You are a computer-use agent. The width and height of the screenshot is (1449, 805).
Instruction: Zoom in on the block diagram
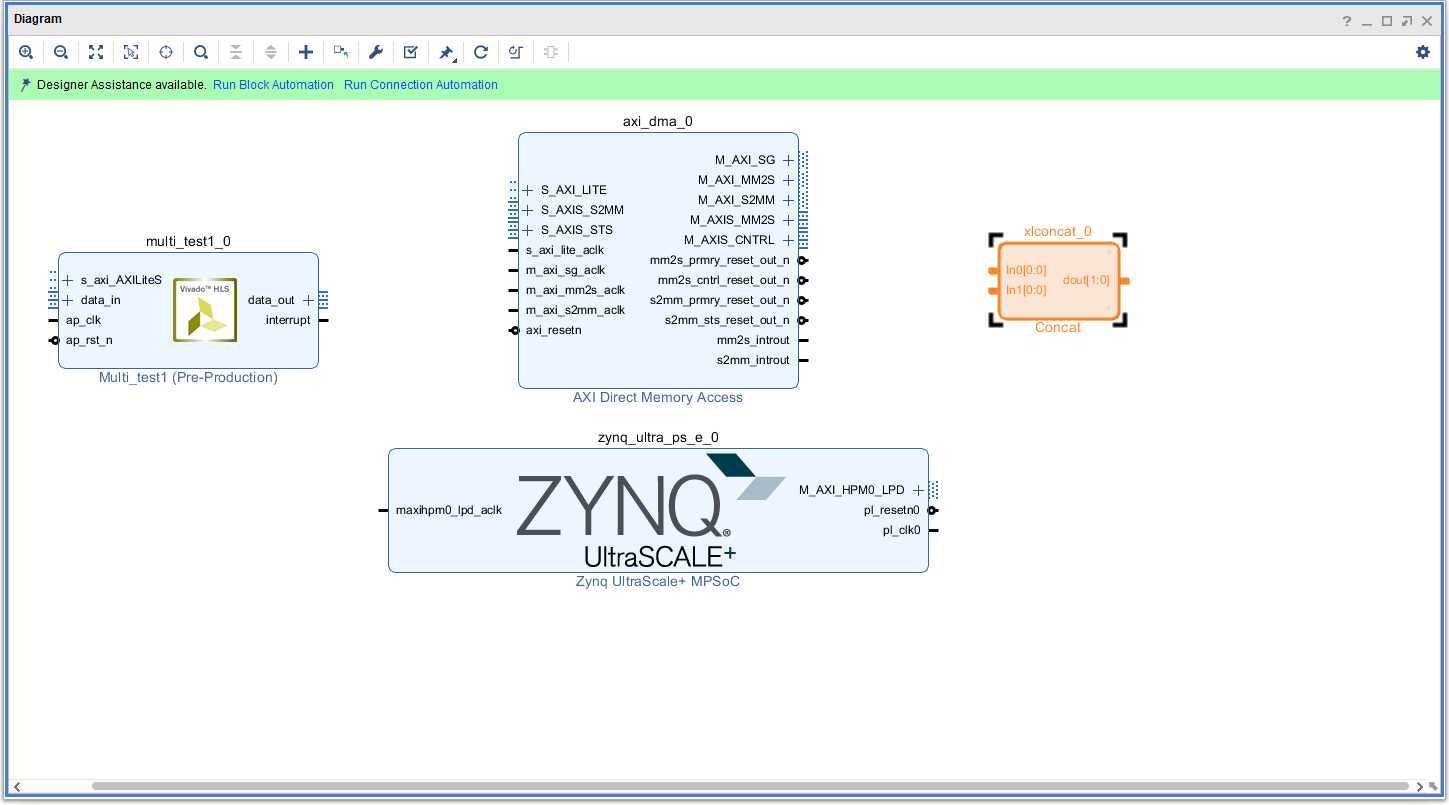pyautogui.click(x=26, y=52)
